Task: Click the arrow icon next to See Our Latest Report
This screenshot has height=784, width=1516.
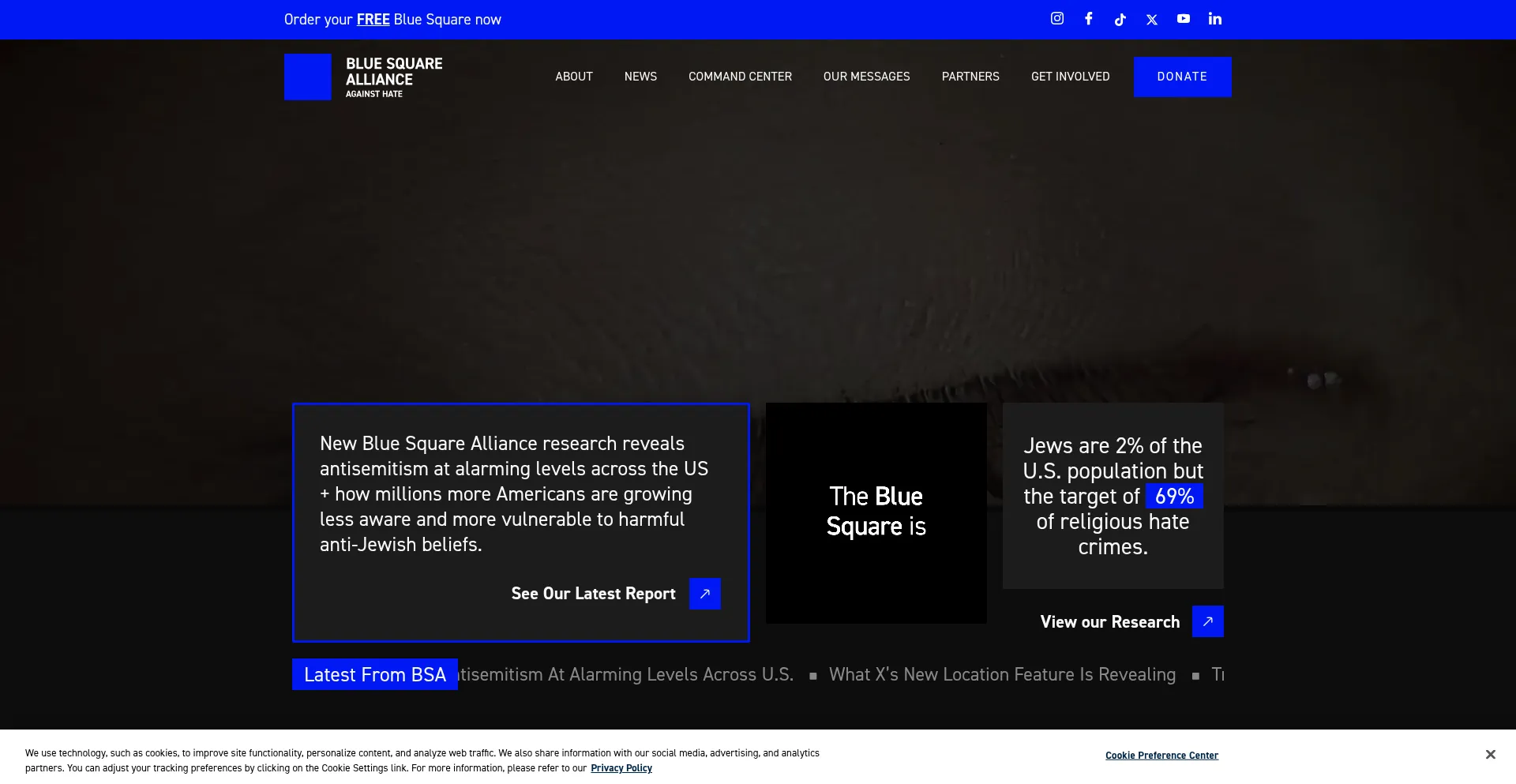Action: (704, 593)
